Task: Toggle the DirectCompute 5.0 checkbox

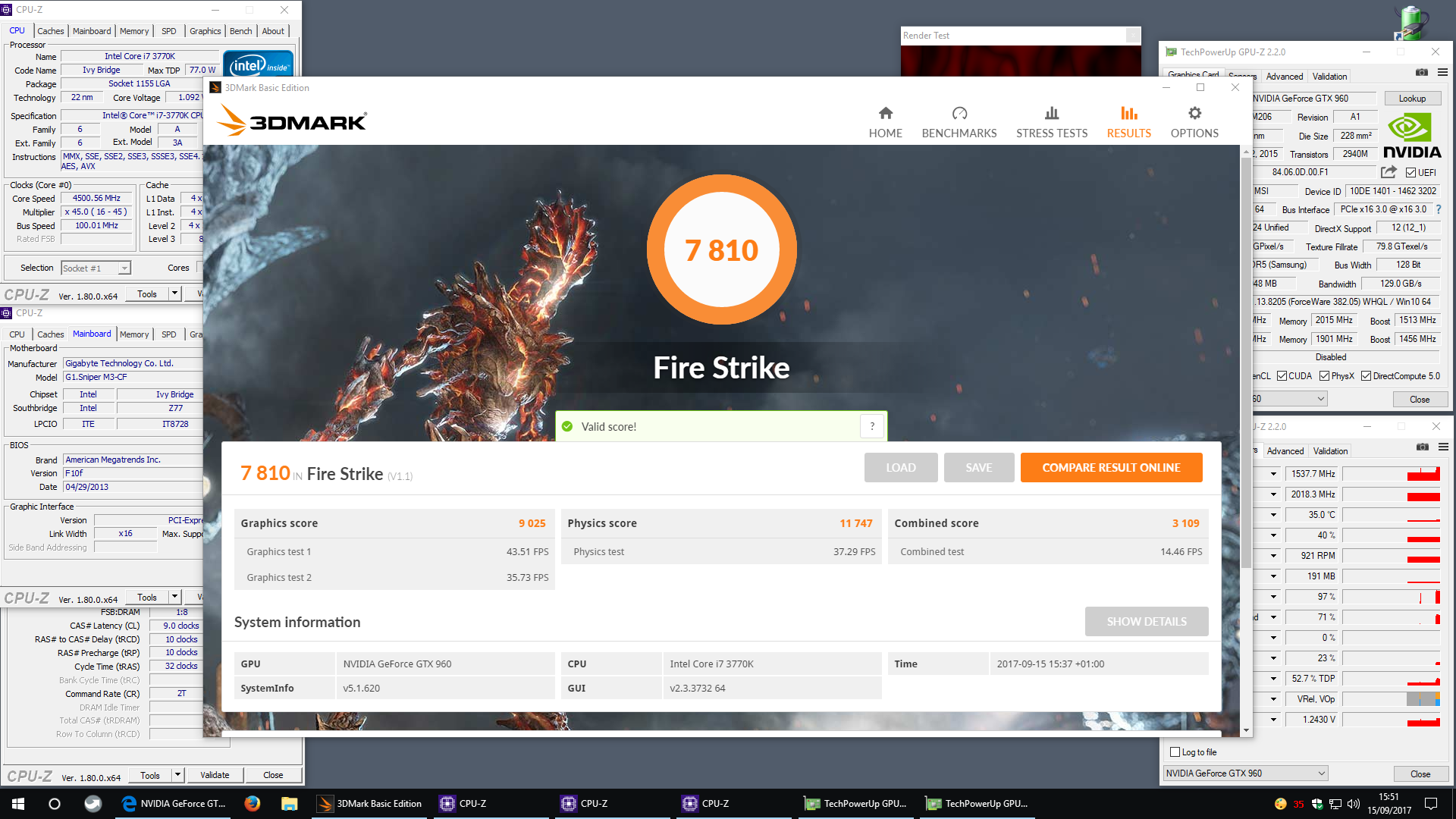Action: [x=1366, y=376]
